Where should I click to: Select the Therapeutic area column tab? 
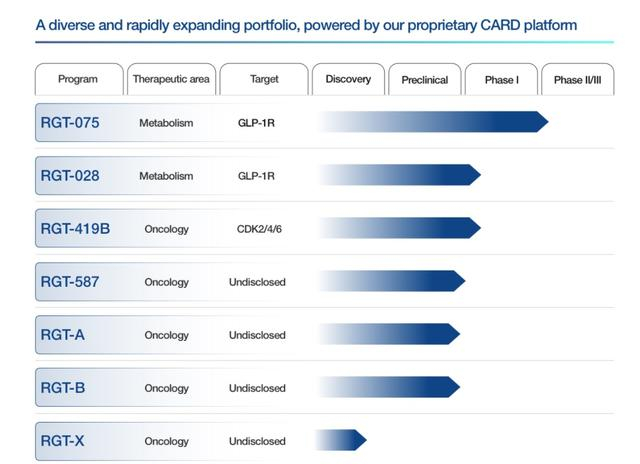[171, 79]
